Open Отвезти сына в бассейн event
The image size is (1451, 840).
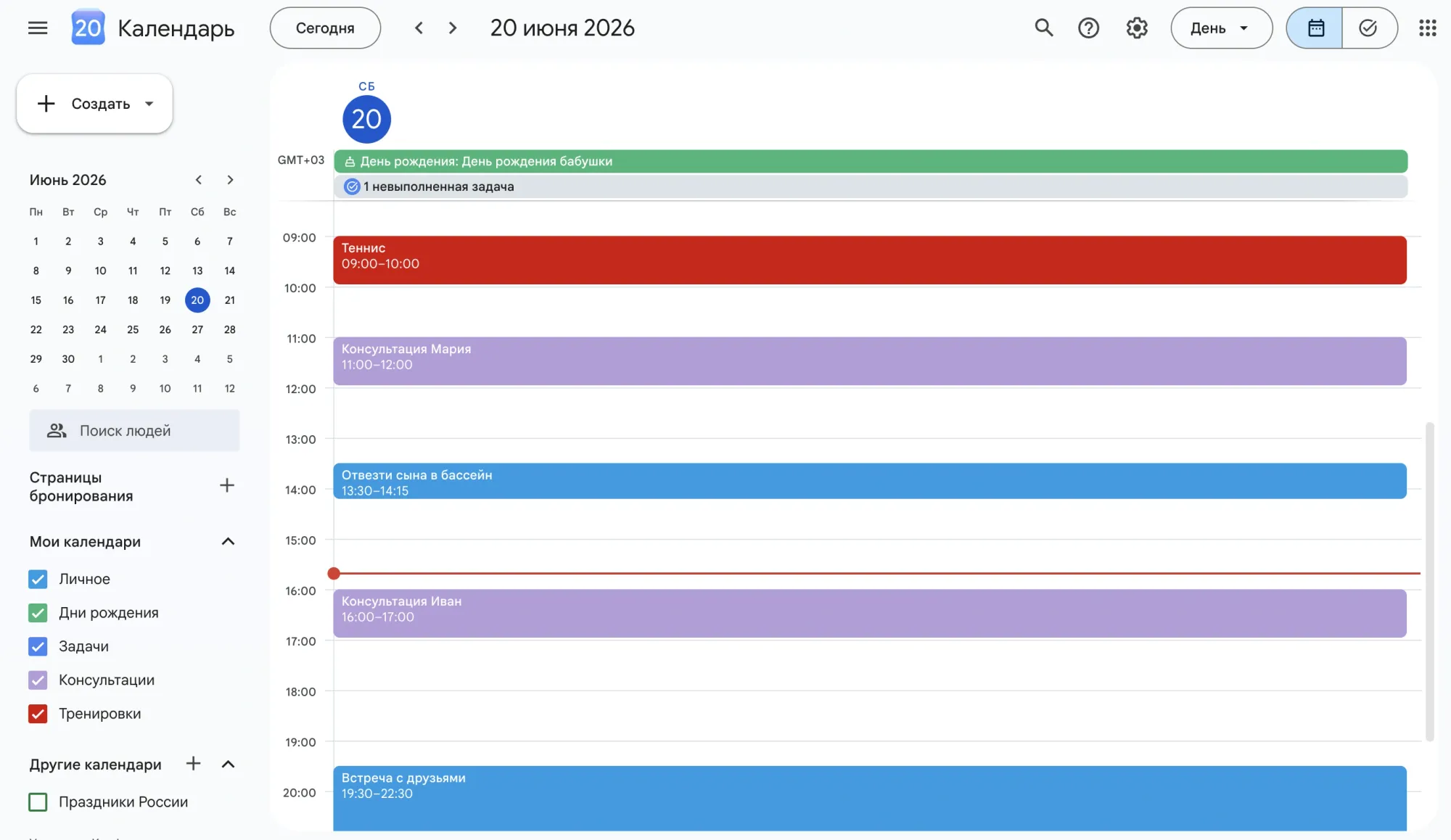coord(870,481)
